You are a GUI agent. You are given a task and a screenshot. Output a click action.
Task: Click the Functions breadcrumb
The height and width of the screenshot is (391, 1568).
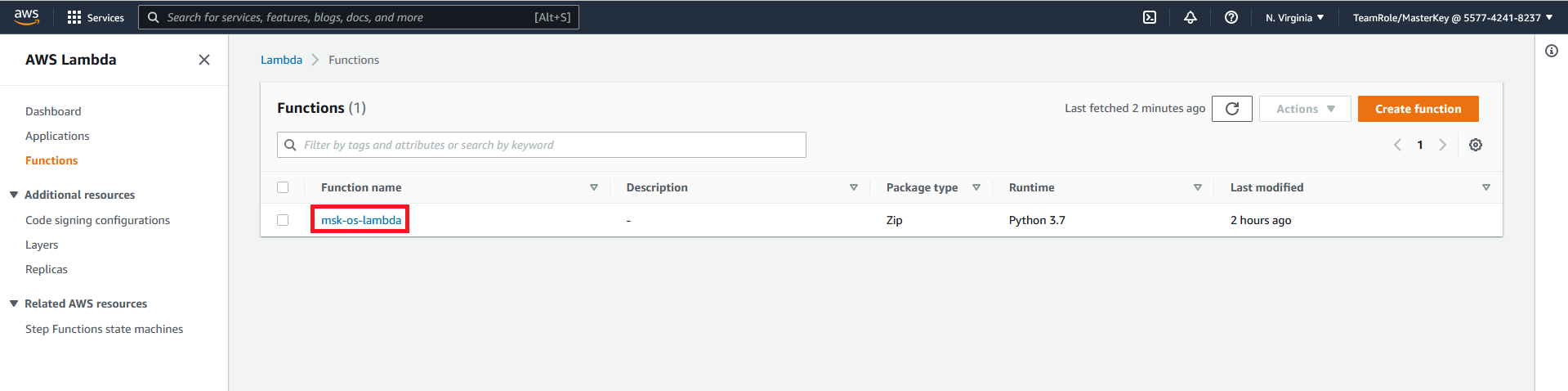pyautogui.click(x=354, y=60)
